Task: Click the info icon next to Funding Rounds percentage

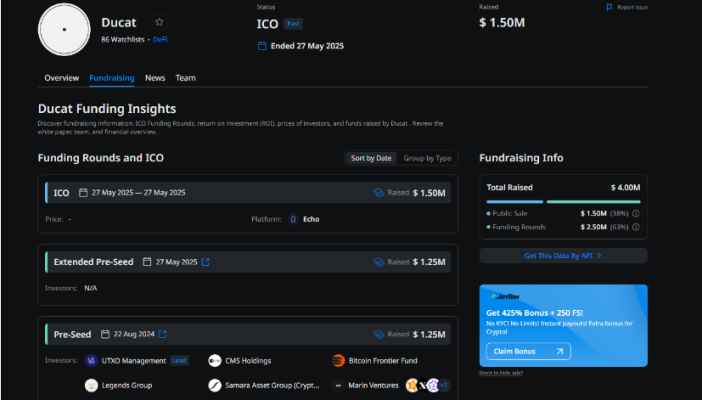Action: tap(636, 227)
